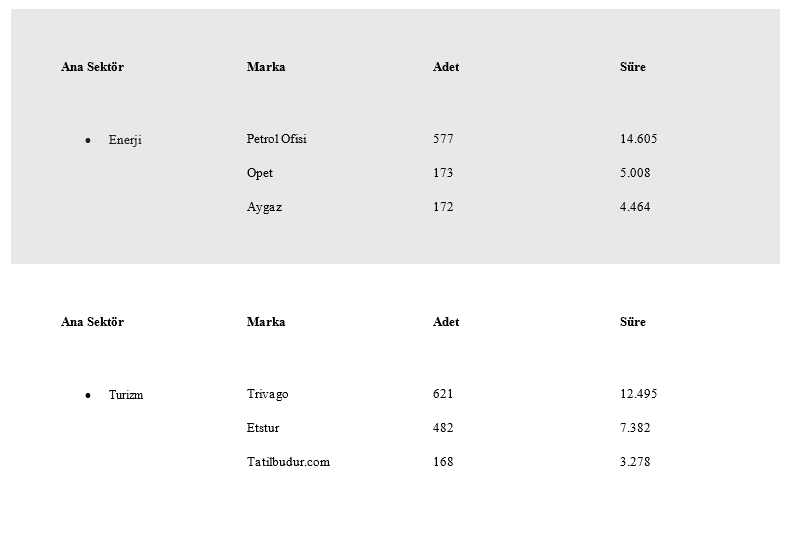Click the Opet brand name

(x=259, y=173)
